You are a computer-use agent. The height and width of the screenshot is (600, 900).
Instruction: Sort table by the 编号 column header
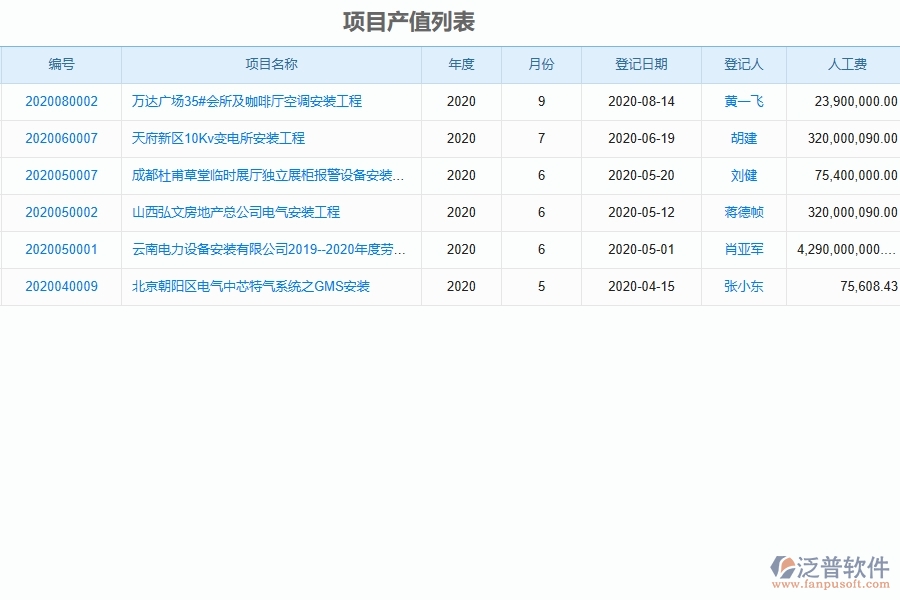coord(61,64)
